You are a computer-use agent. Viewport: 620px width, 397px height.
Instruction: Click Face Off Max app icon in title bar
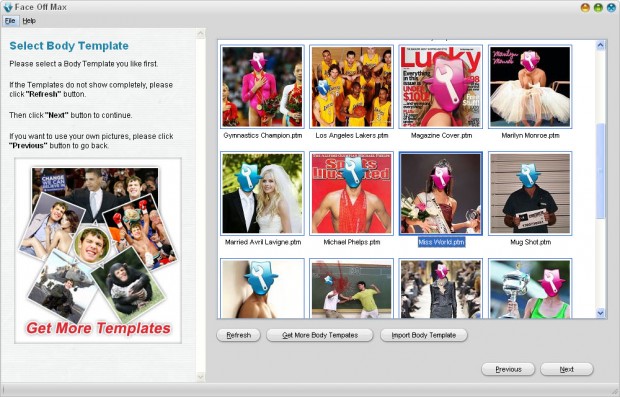[8, 7]
